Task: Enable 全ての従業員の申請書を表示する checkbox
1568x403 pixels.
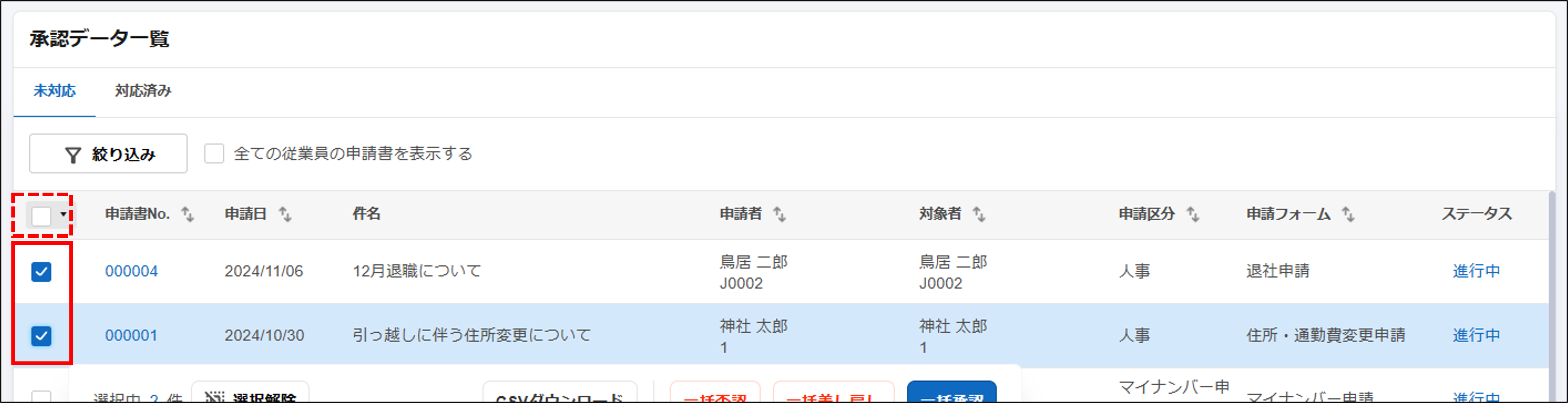Action: coord(214,153)
